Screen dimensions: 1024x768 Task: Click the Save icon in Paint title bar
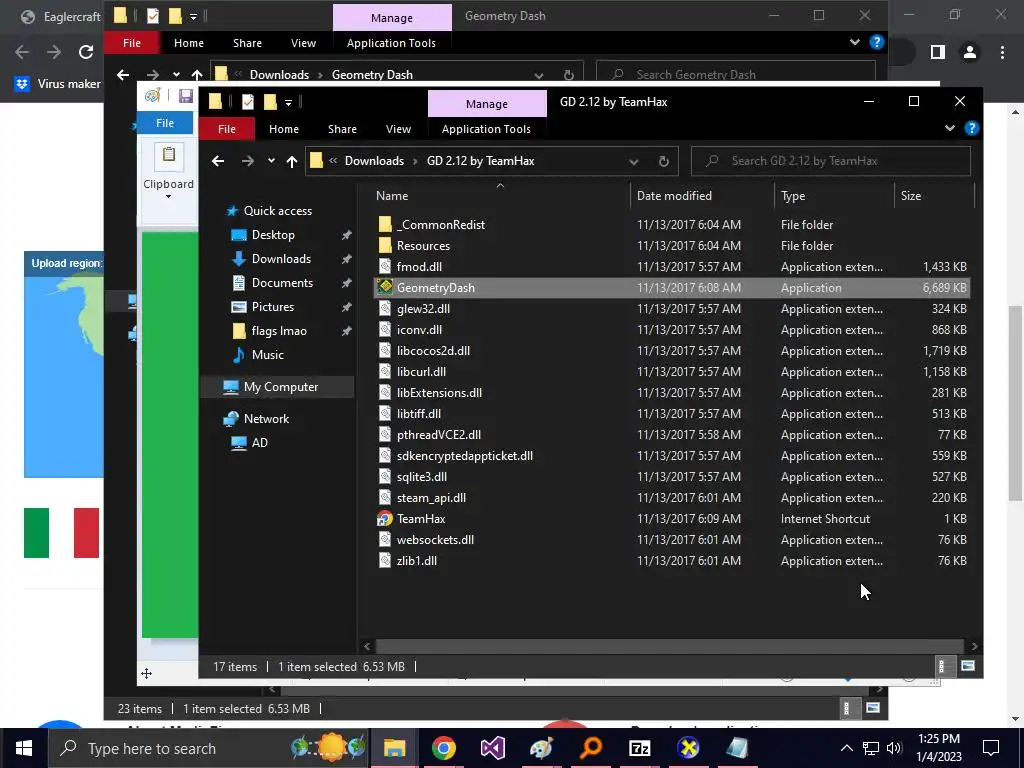click(x=185, y=97)
